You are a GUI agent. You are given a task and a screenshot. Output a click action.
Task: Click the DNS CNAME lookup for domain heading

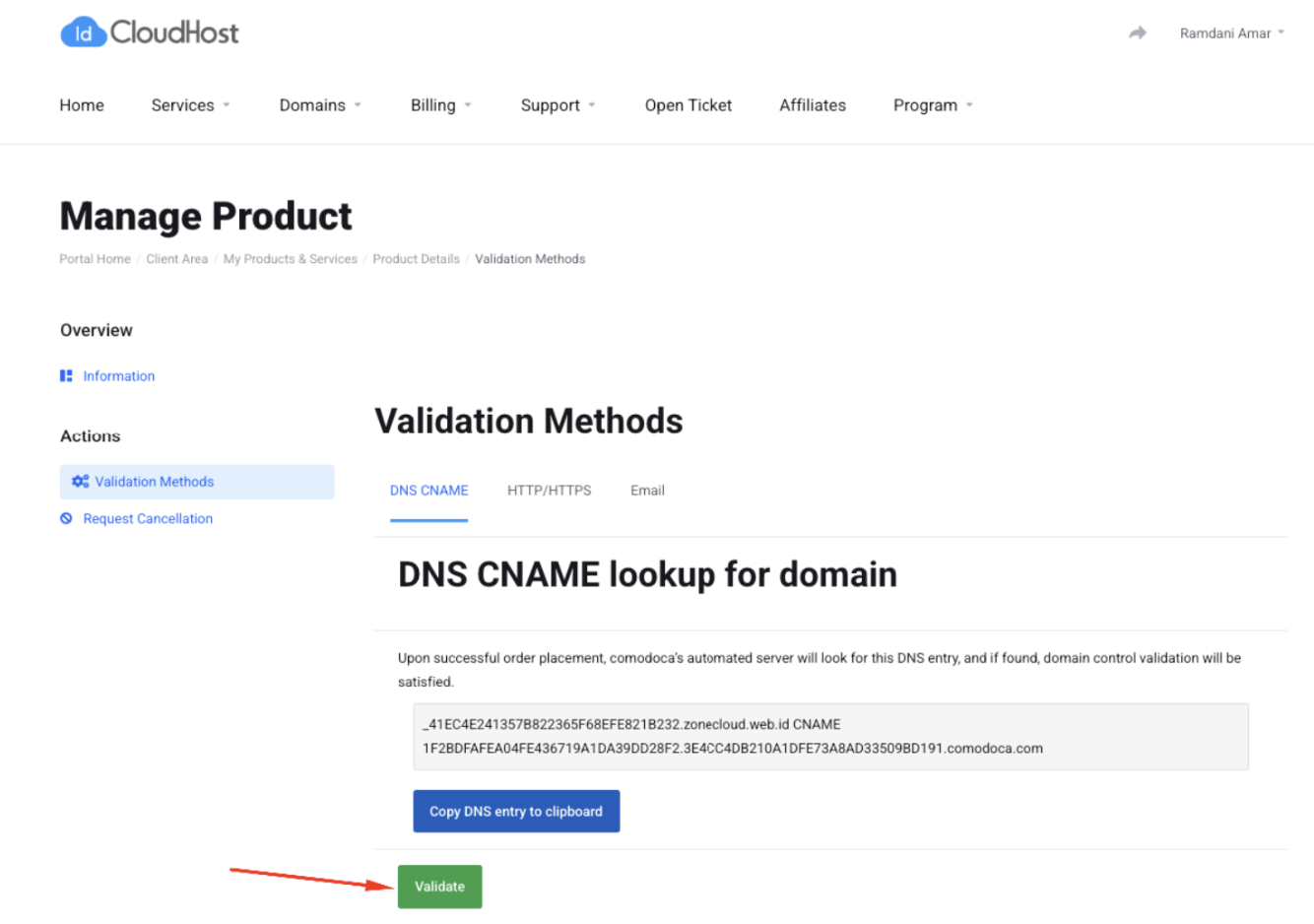coord(647,574)
